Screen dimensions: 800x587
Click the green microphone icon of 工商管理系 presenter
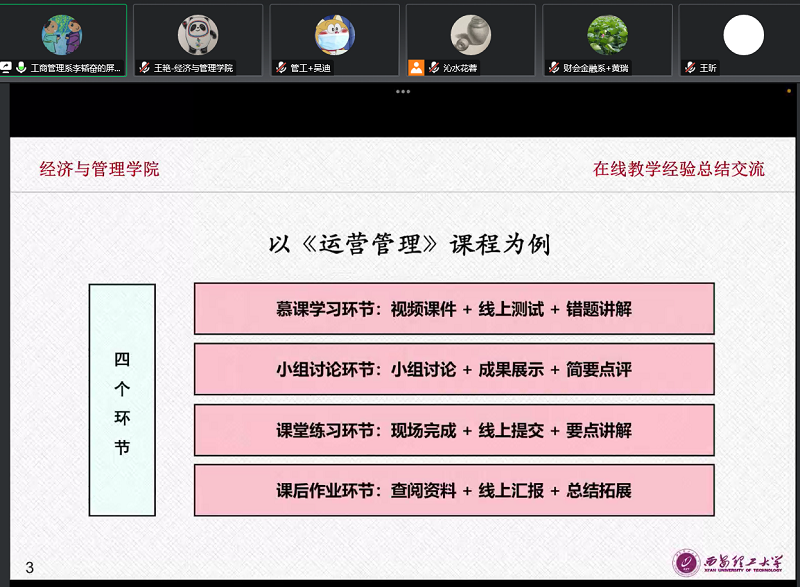pyautogui.click(x=21, y=68)
